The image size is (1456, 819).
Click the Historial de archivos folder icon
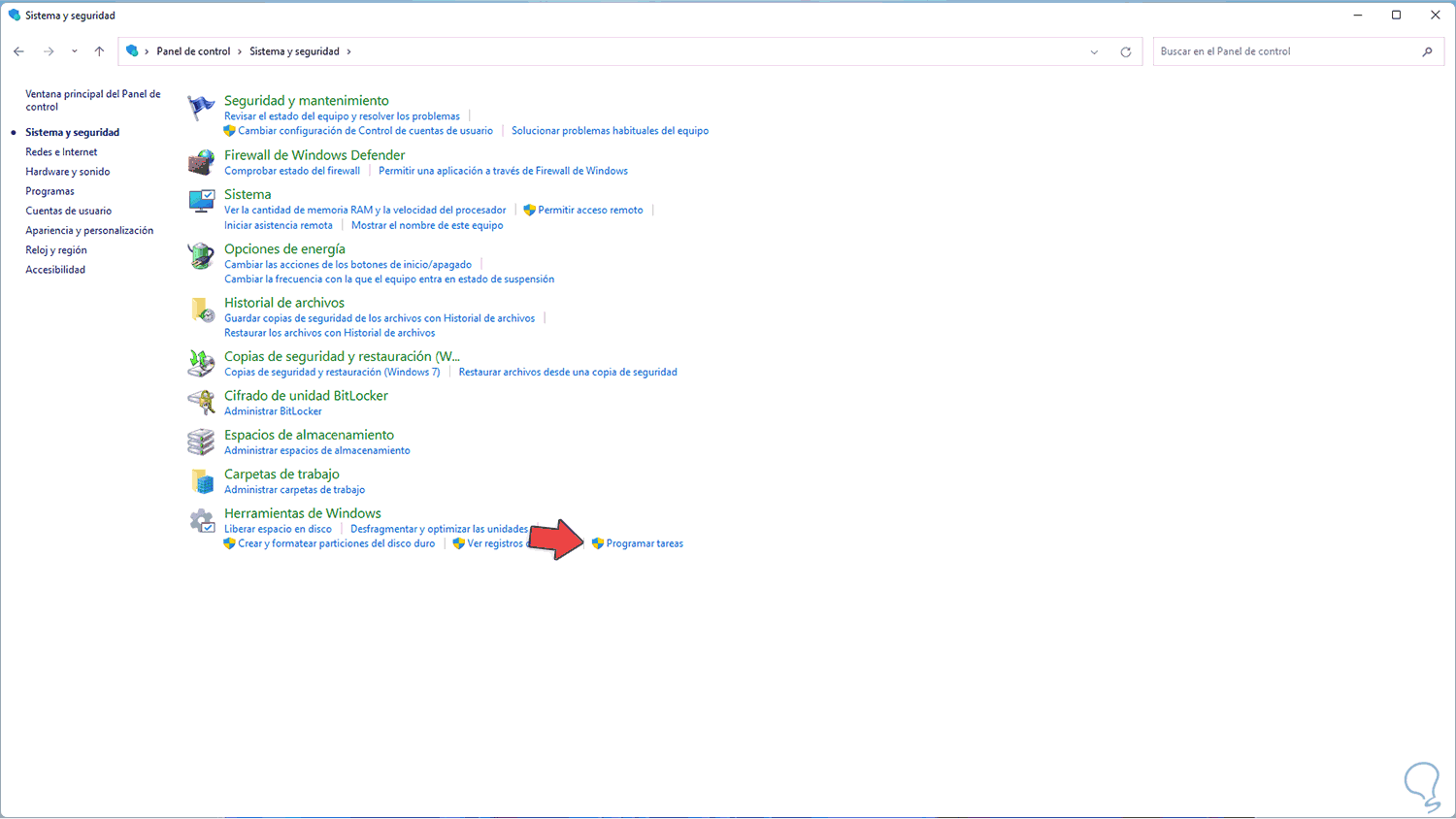(x=201, y=309)
